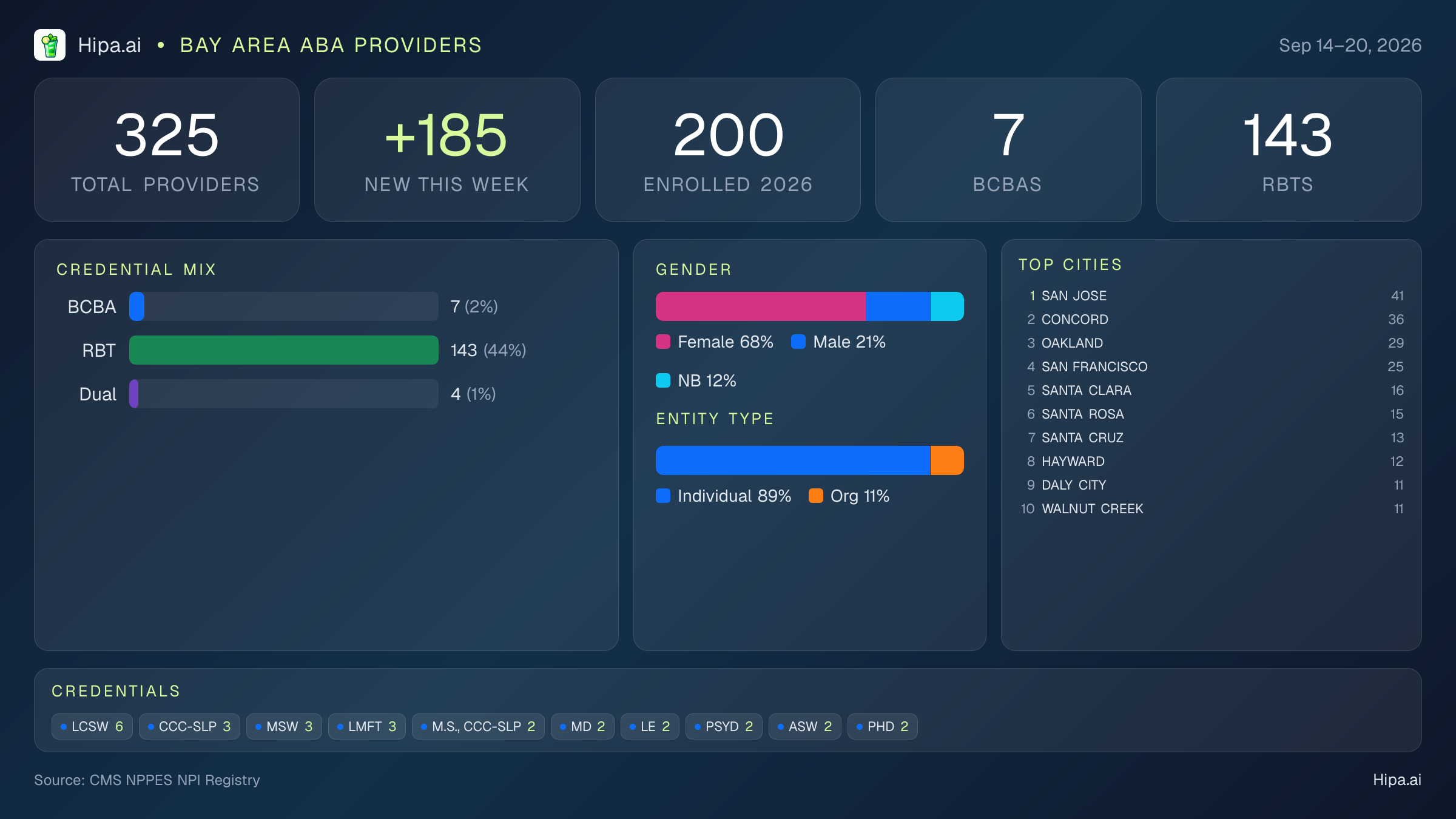Click the CREDENTIAL MIX heading
Image resolution: width=1456 pixels, height=819 pixels.
click(x=136, y=269)
